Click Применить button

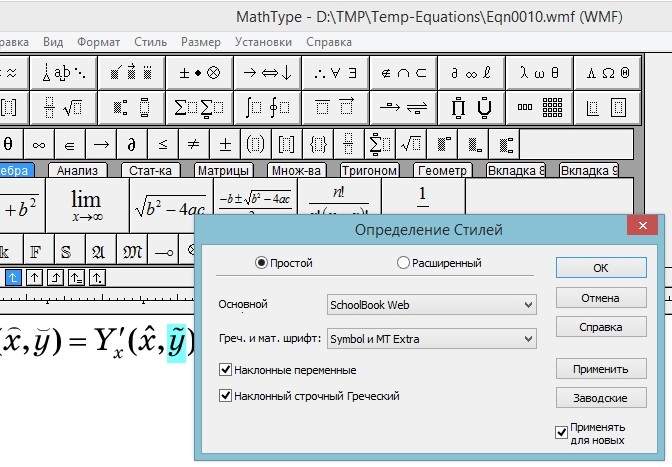[x=601, y=369]
